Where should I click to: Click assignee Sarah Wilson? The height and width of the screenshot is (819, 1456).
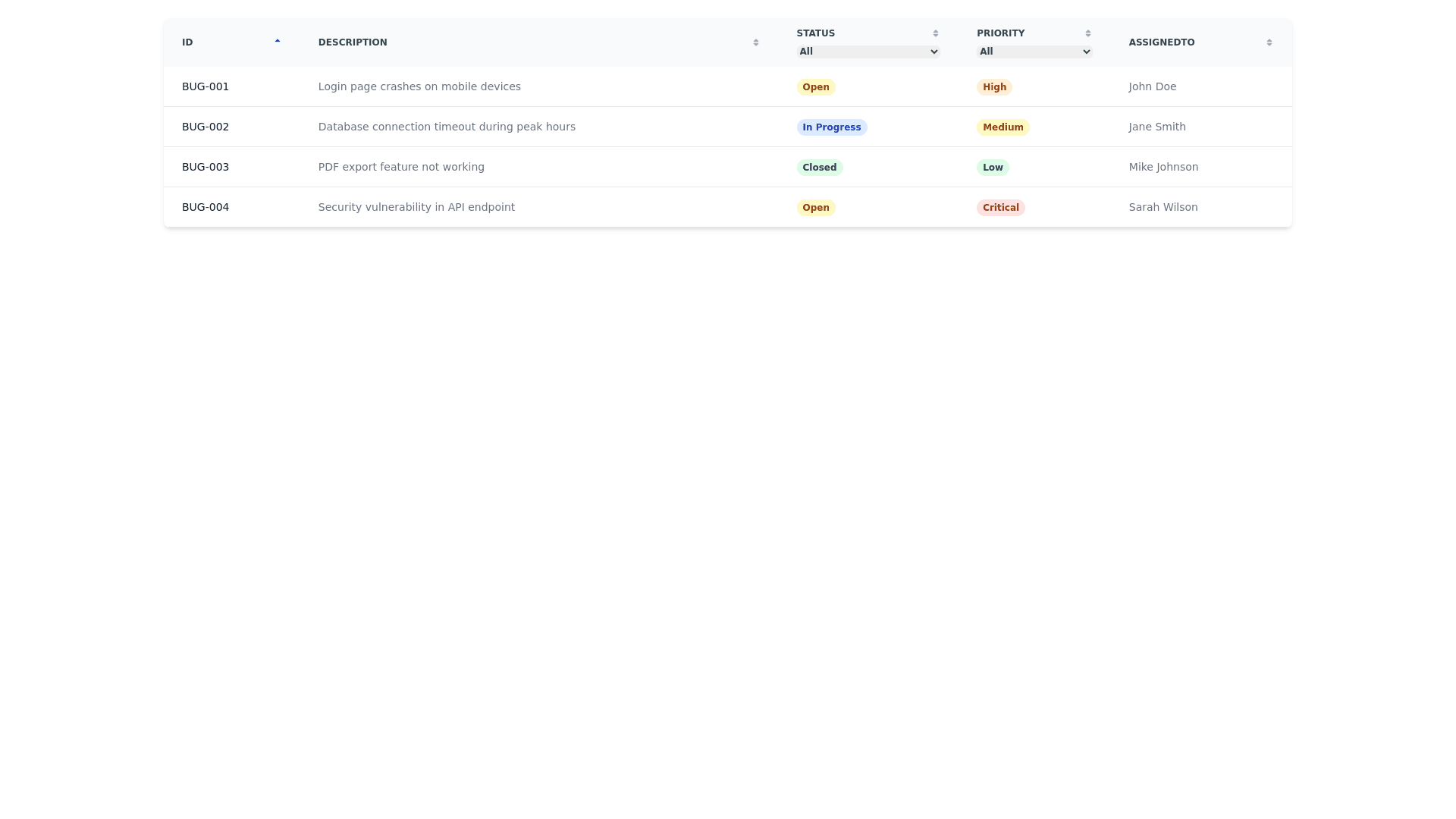[x=1163, y=207]
